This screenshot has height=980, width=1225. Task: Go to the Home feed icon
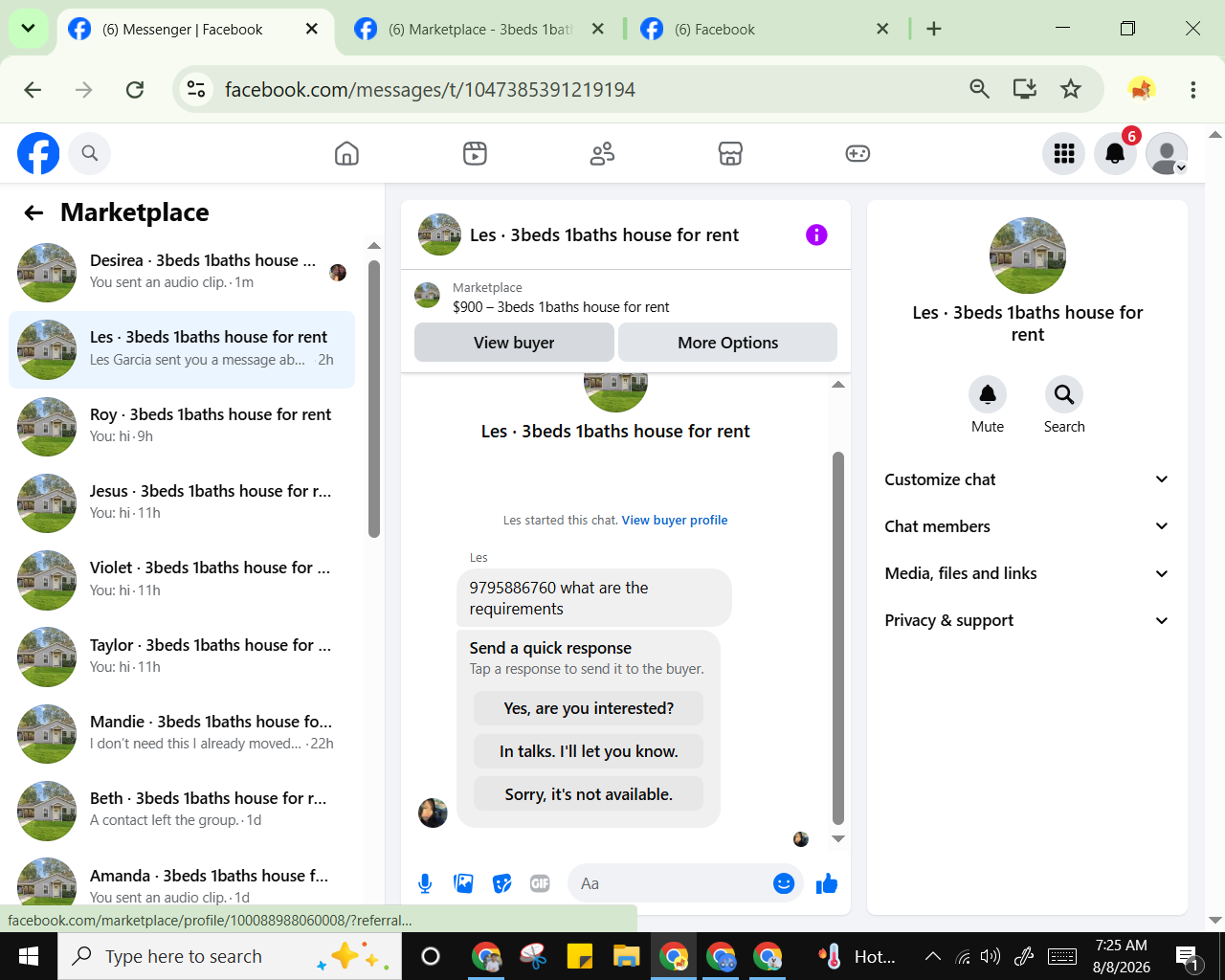(346, 153)
